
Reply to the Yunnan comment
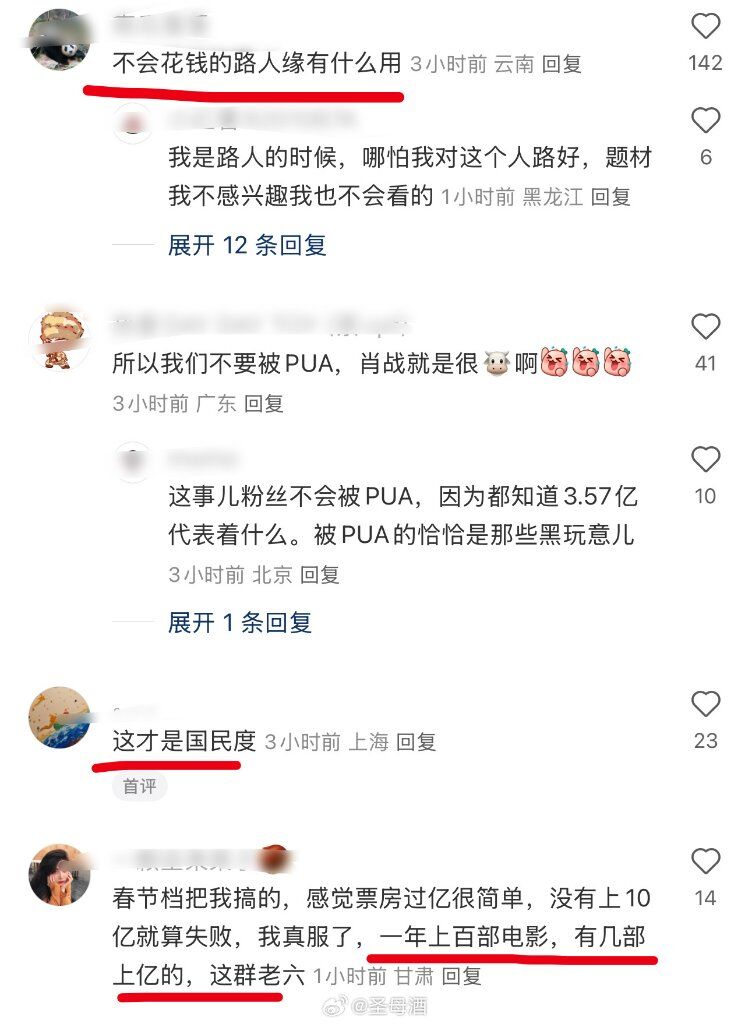562,64
